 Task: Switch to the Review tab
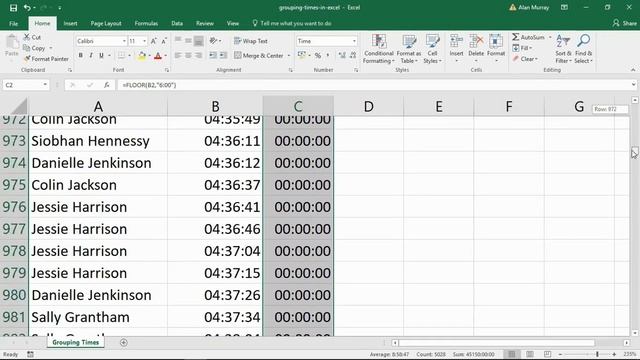coord(204,24)
